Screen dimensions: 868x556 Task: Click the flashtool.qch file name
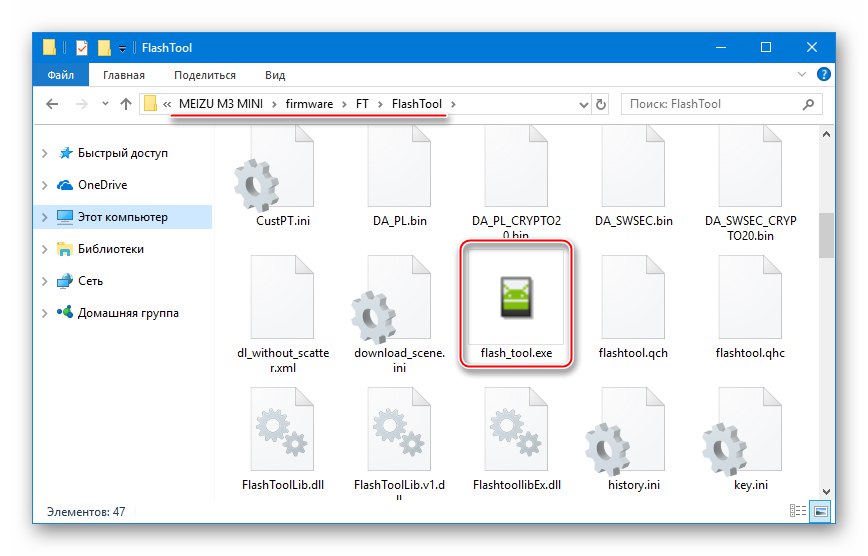633,353
